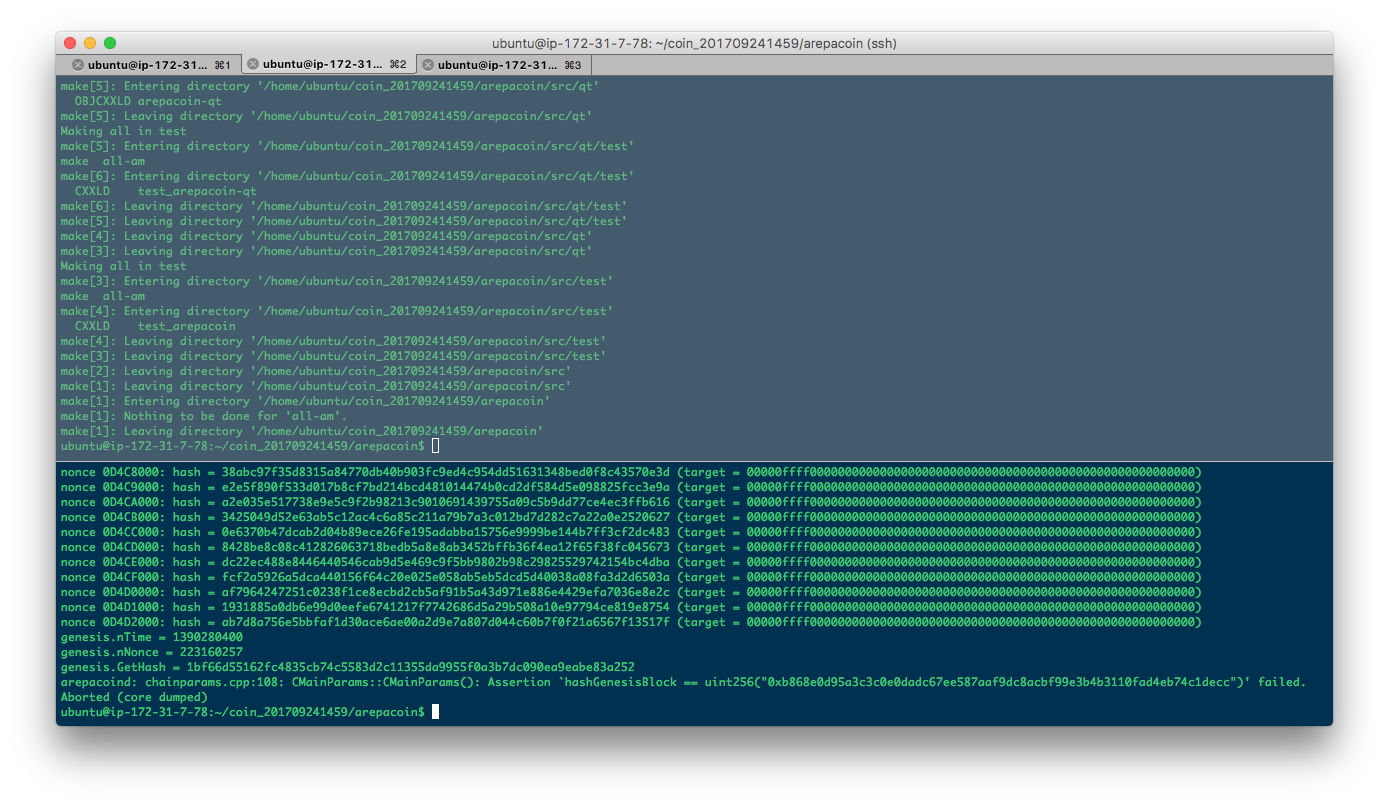The width and height of the screenshot is (1389, 806).
Task: Click the window title bar showing arepacoin path
Action: (x=694, y=43)
